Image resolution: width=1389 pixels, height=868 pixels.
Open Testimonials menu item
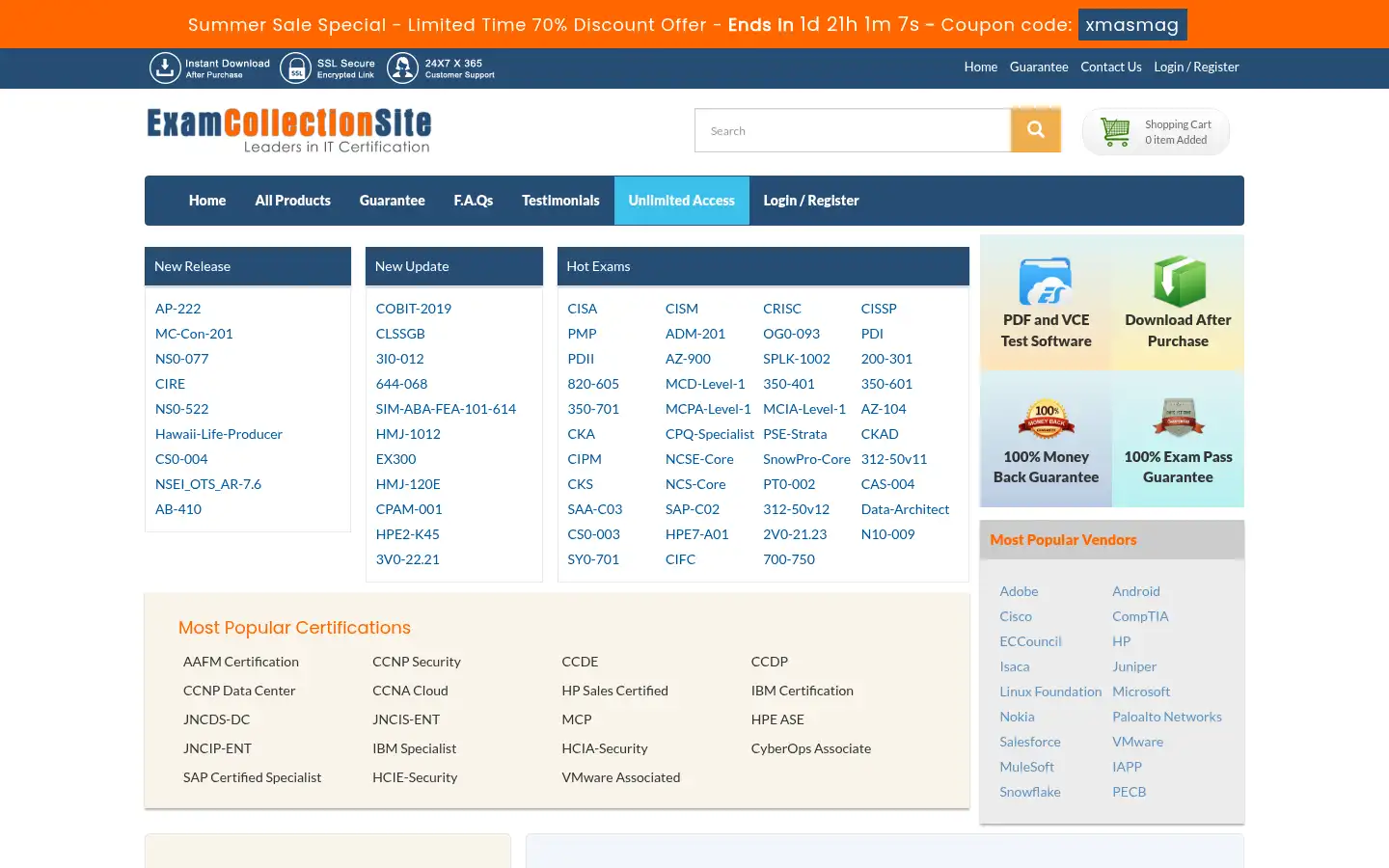pyautogui.click(x=560, y=201)
